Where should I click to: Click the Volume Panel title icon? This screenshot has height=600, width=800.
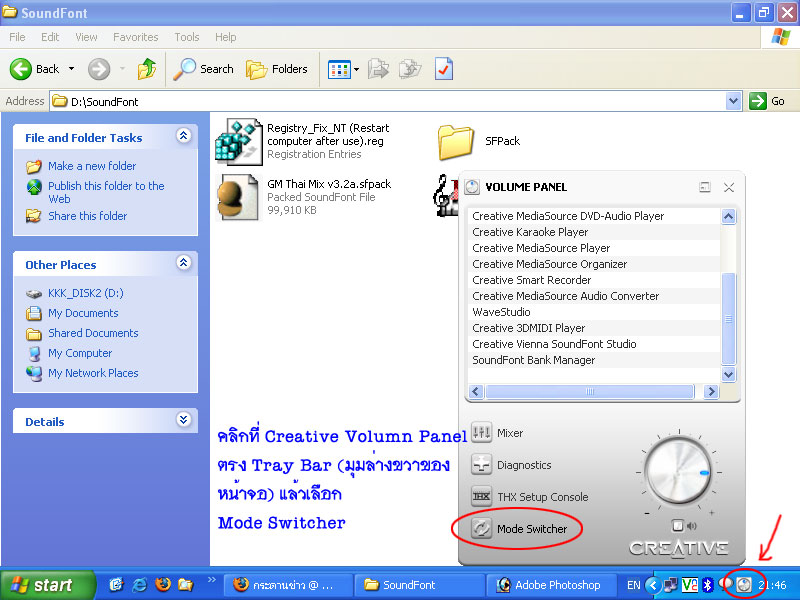click(x=472, y=187)
